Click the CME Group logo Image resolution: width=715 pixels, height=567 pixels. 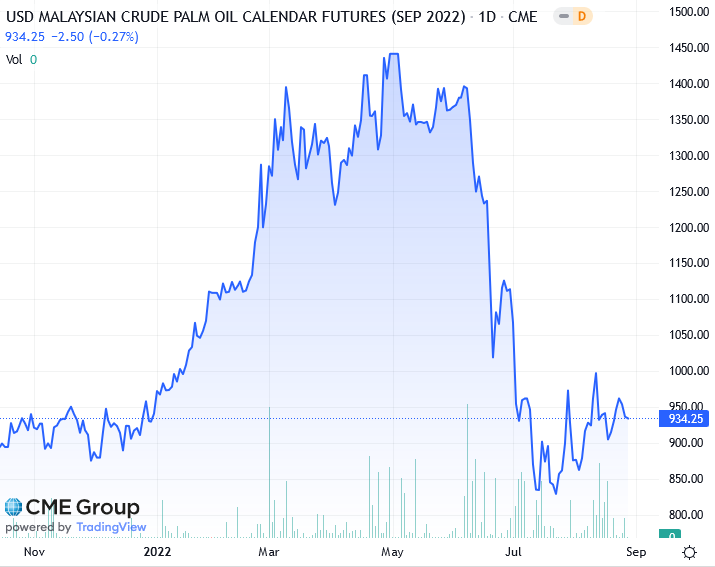tap(72, 508)
